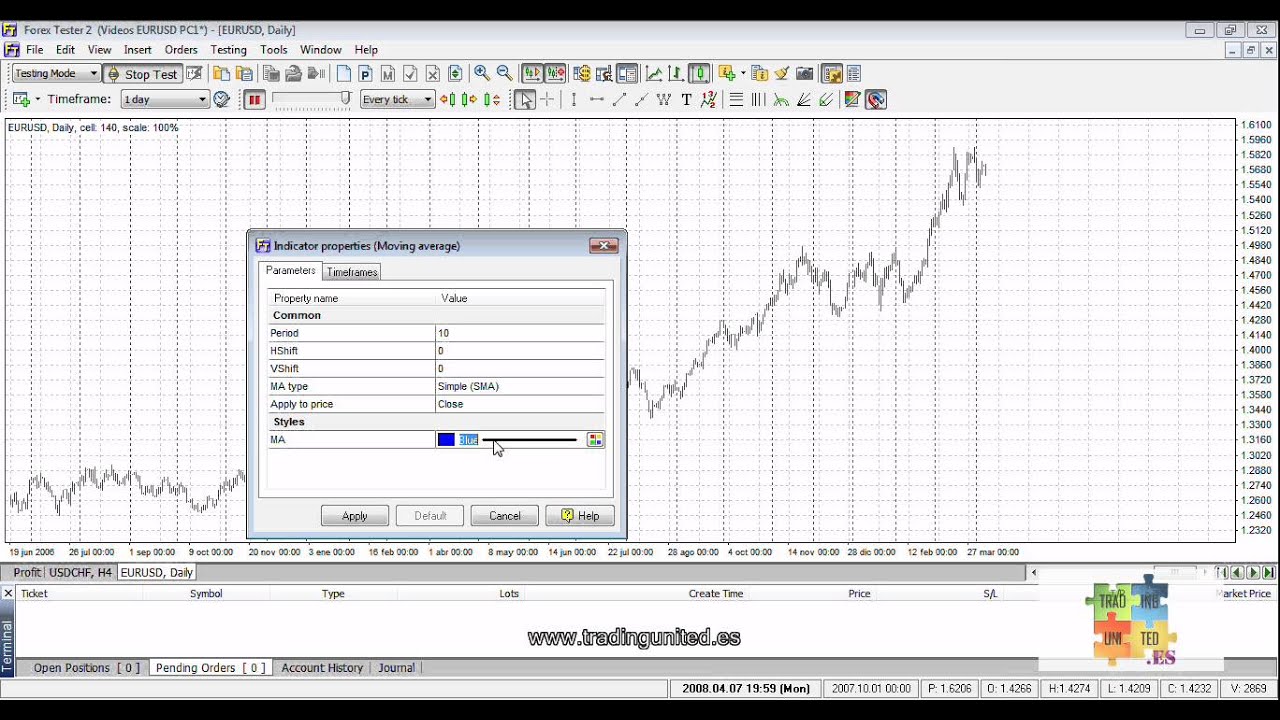
Task: Click the MA line style preview
Action: (x=531, y=440)
